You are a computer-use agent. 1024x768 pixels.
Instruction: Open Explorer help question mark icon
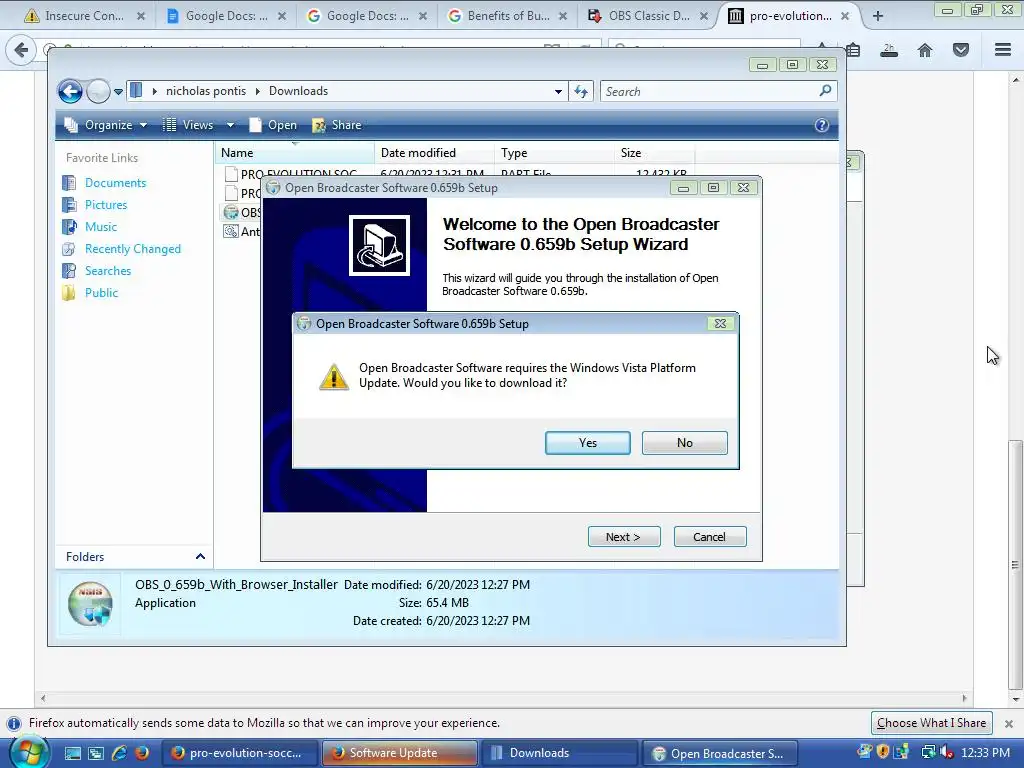point(822,125)
